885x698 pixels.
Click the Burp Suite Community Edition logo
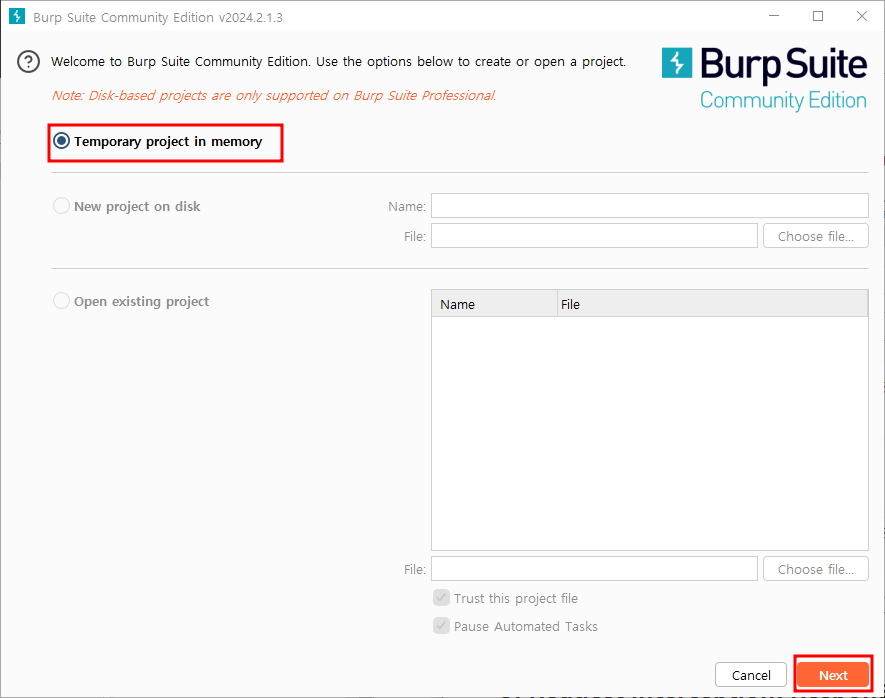[764, 78]
